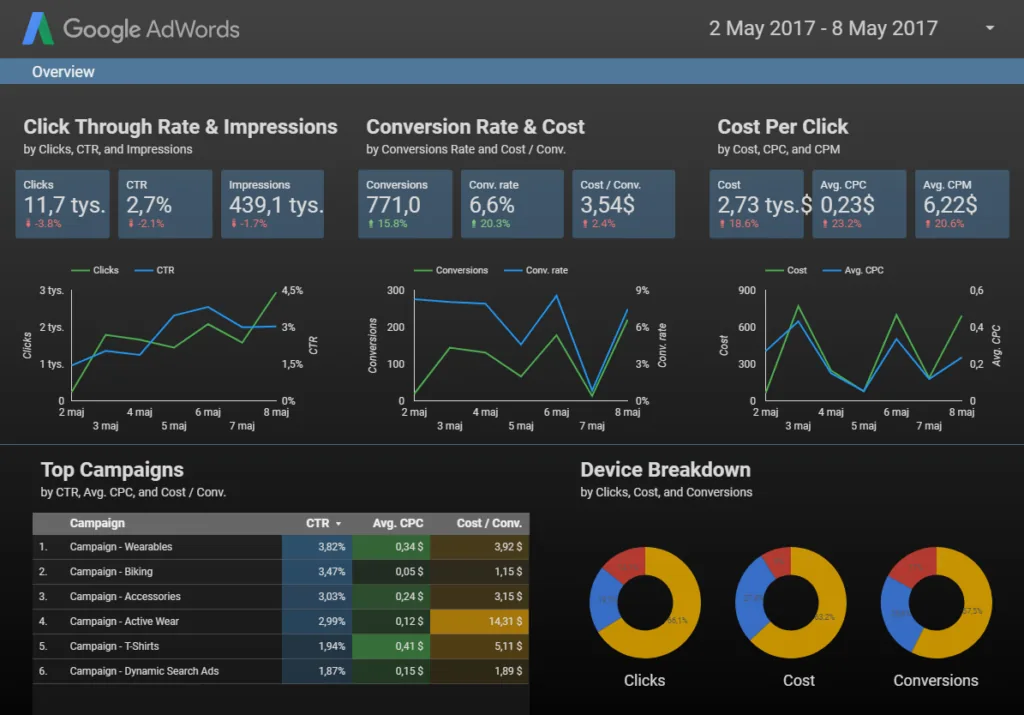
Task: Toggle the Avg. CPC legend item
Action: point(854,270)
